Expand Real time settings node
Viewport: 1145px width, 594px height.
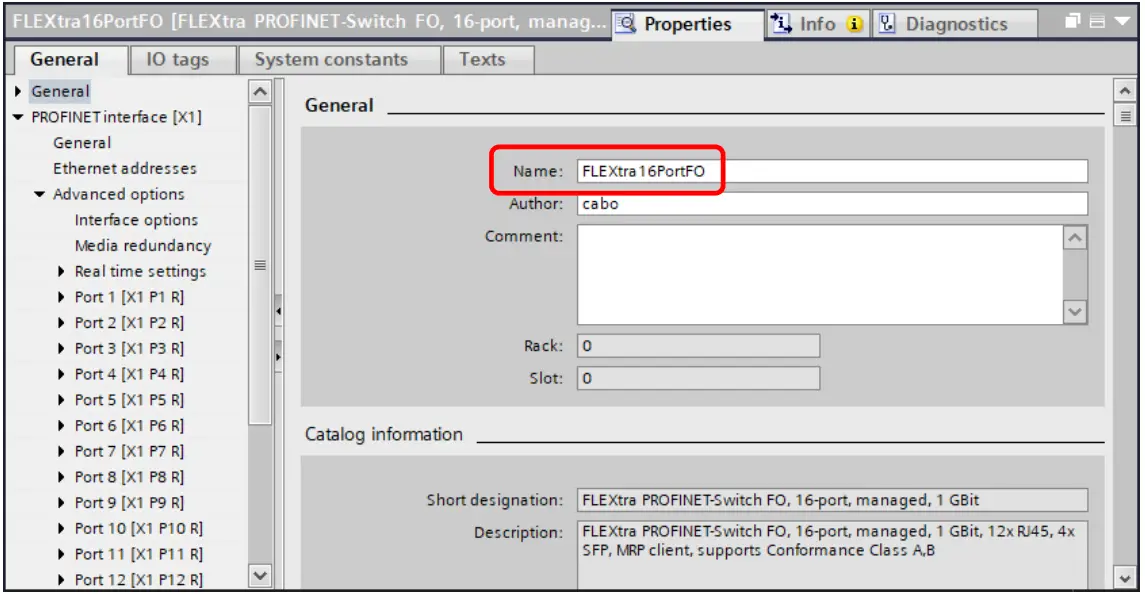tap(61, 271)
